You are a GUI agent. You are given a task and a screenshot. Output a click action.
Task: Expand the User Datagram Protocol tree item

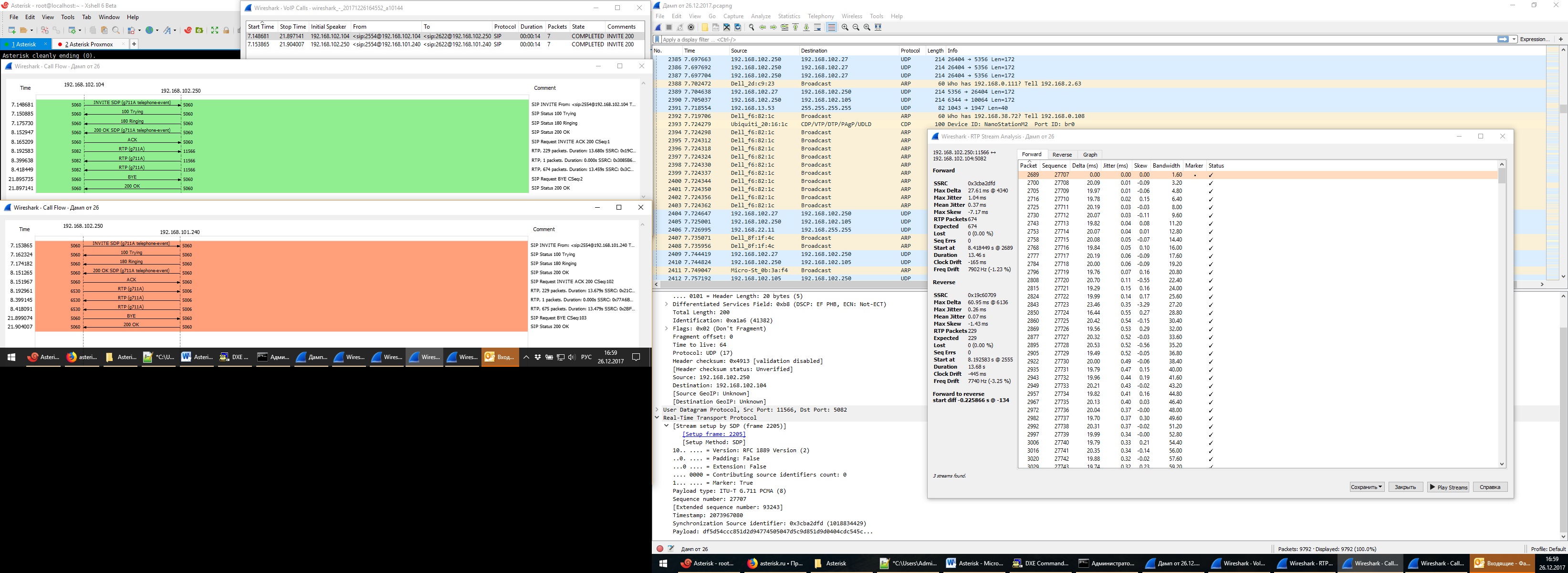657,410
